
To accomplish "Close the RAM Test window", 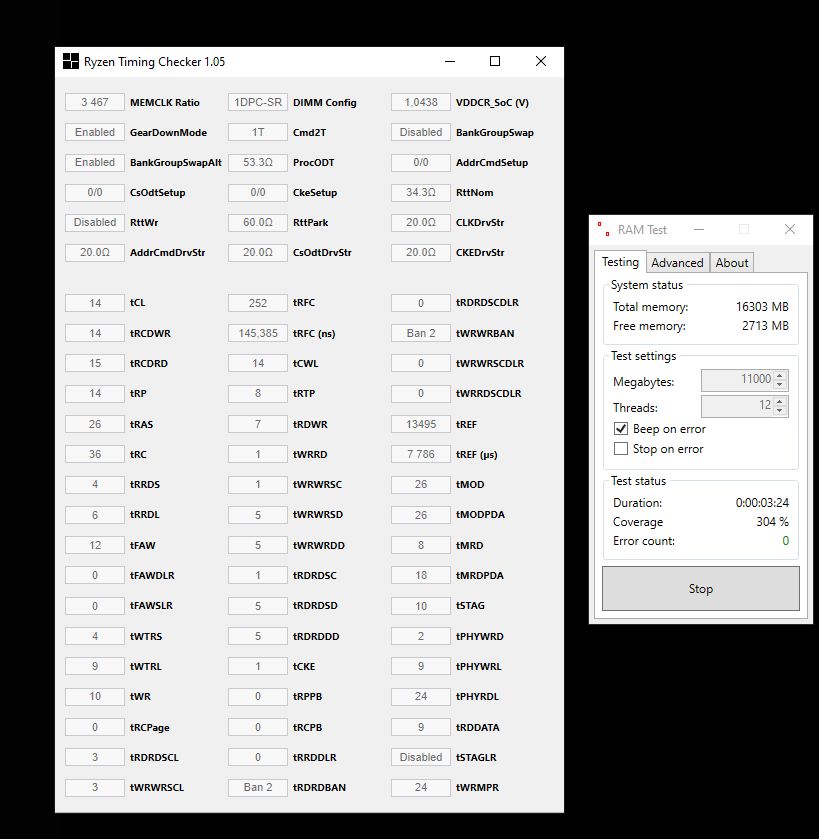I will point(790,230).
